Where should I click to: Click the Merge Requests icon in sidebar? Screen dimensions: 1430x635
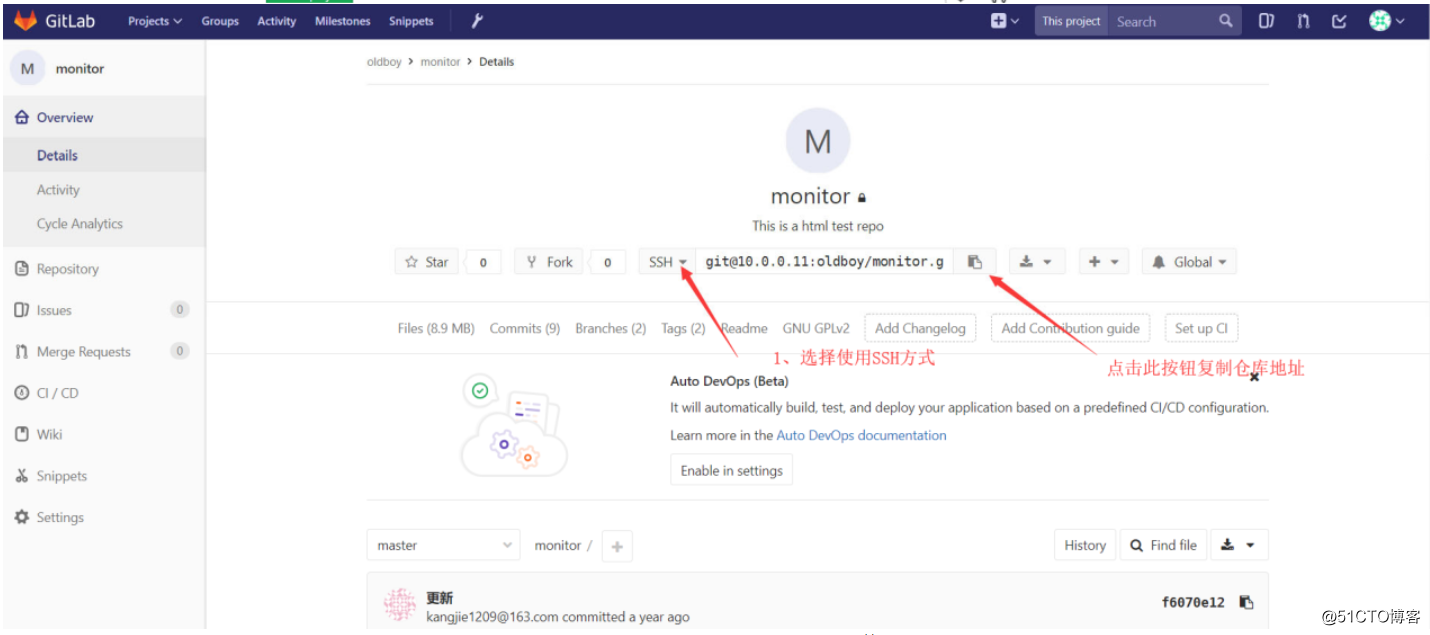click(x=22, y=351)
